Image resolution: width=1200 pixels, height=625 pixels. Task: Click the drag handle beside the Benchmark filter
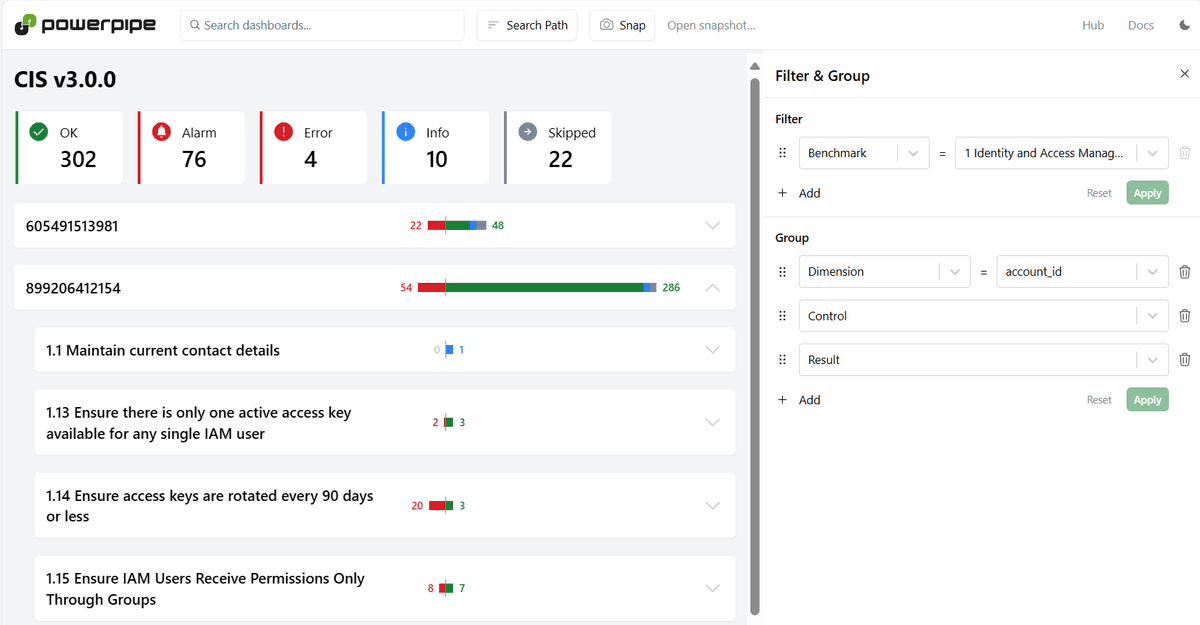(x=782, y=152)
